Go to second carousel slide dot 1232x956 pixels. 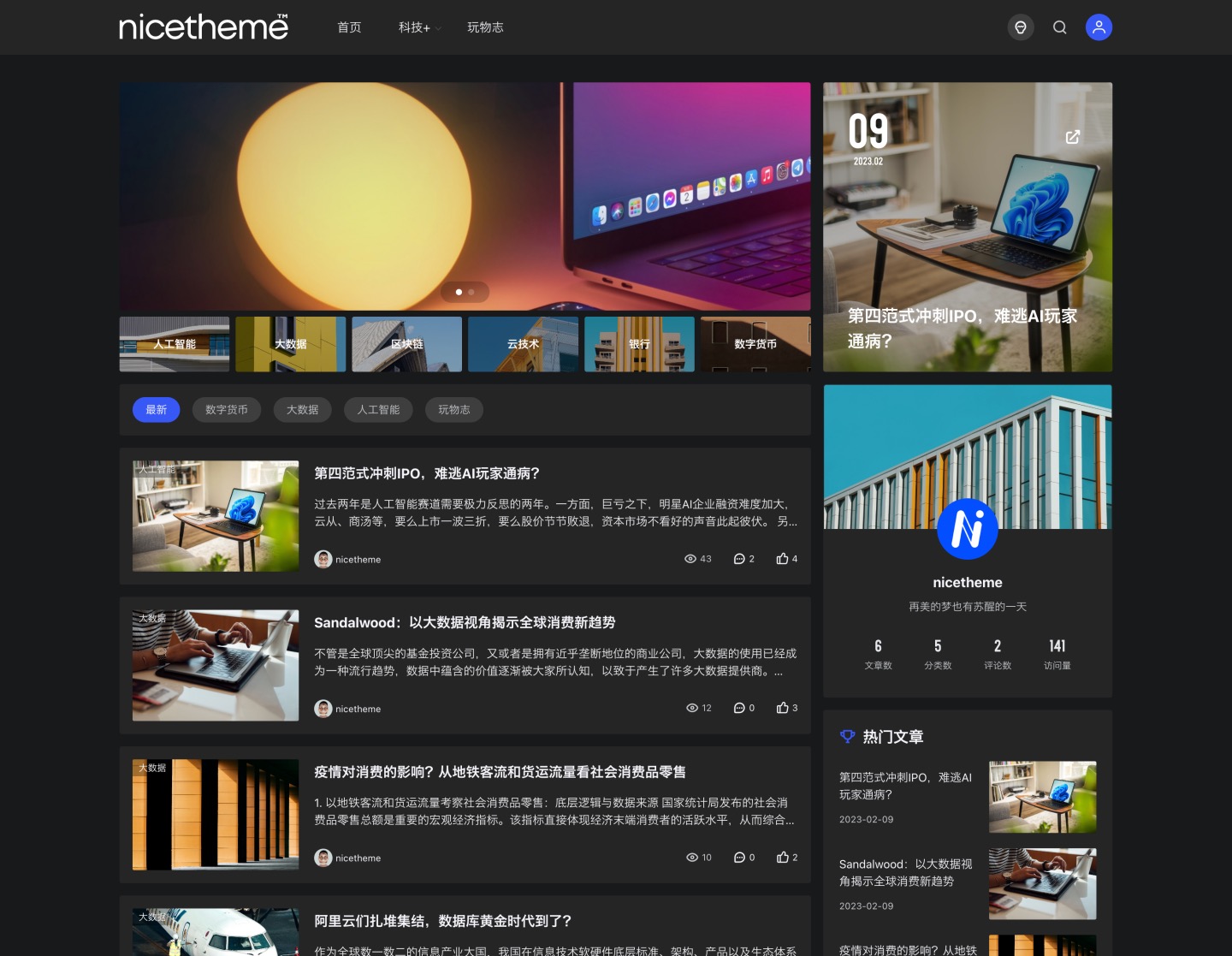(471, 292)
